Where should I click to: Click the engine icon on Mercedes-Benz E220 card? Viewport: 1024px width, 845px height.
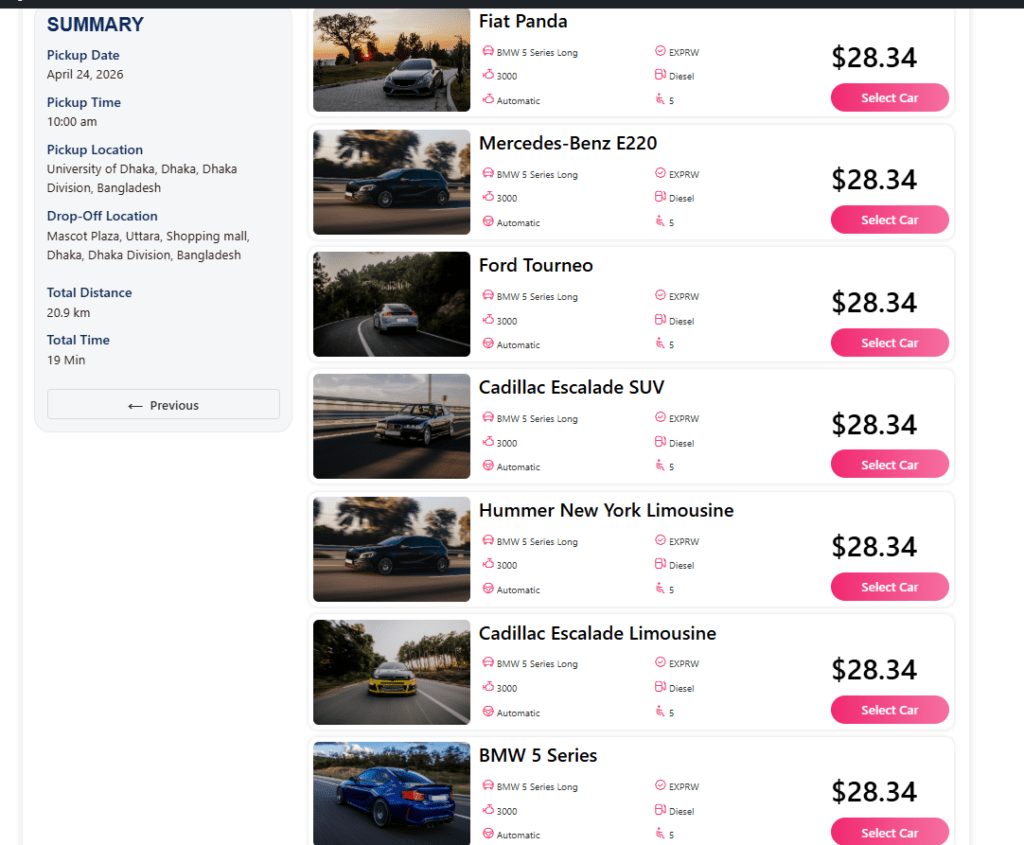click(488, 197)
